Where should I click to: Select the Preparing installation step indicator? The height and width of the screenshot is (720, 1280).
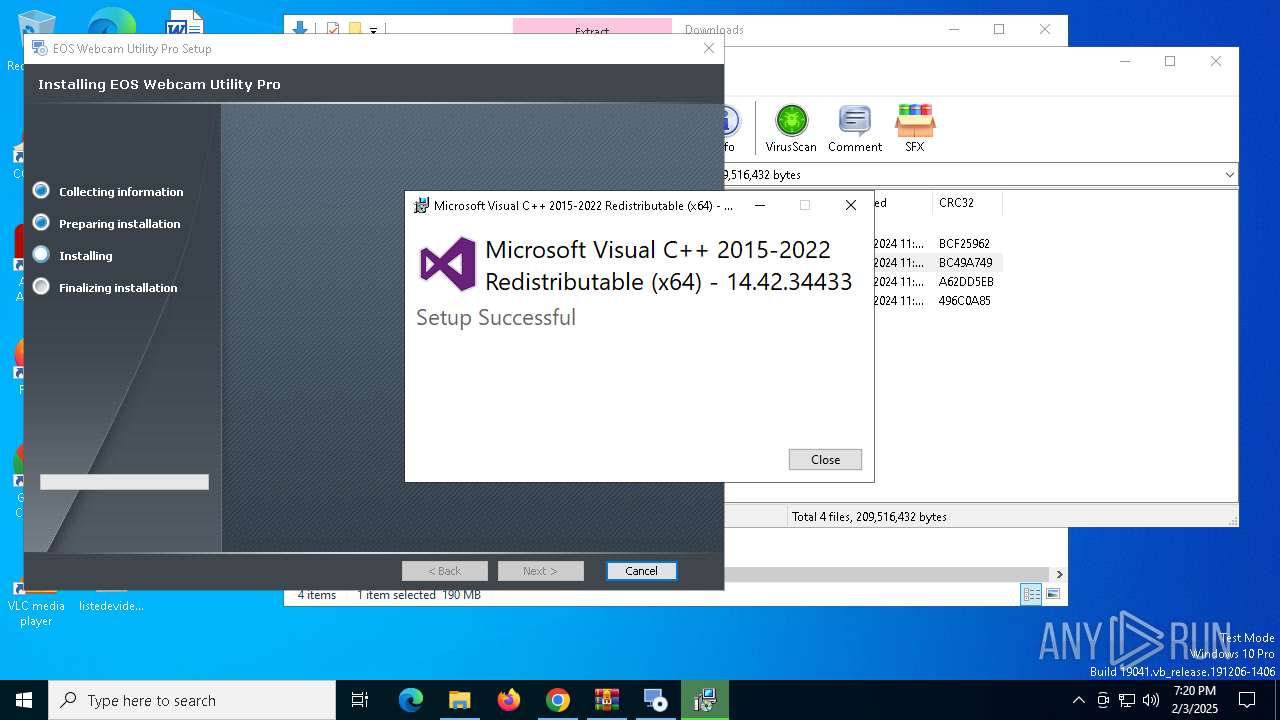coord(41,222)
